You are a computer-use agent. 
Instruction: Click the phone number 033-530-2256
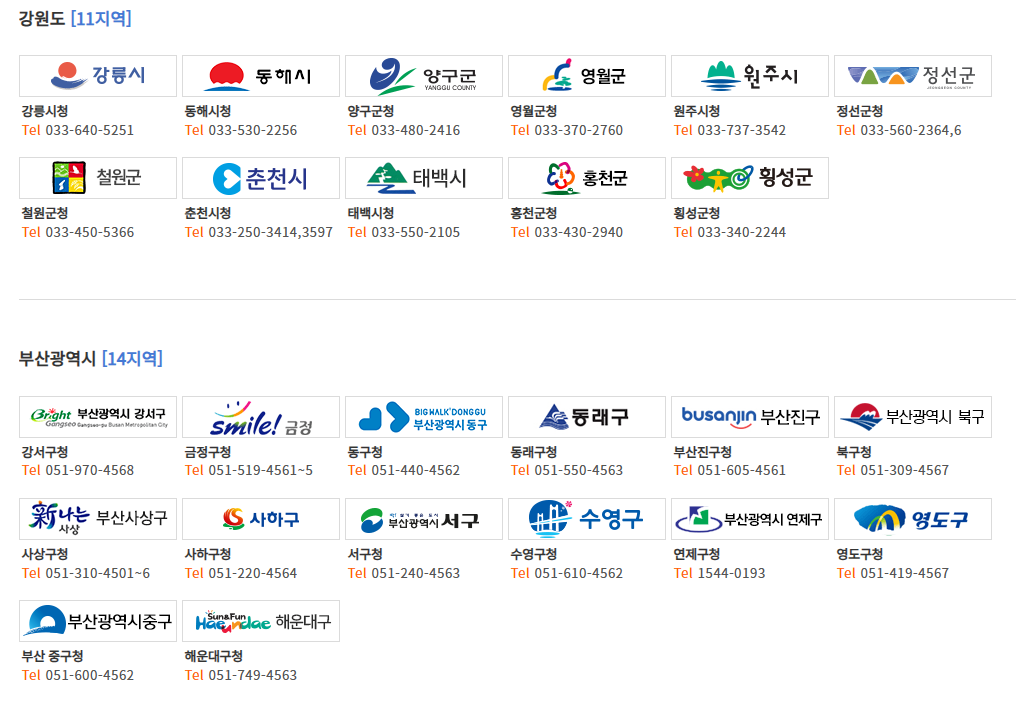click(253, 130)
